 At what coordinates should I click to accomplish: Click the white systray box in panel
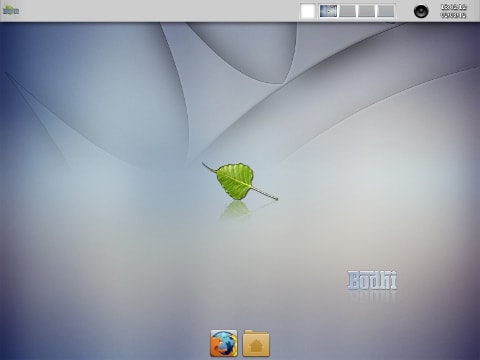(x=308, y=11)
